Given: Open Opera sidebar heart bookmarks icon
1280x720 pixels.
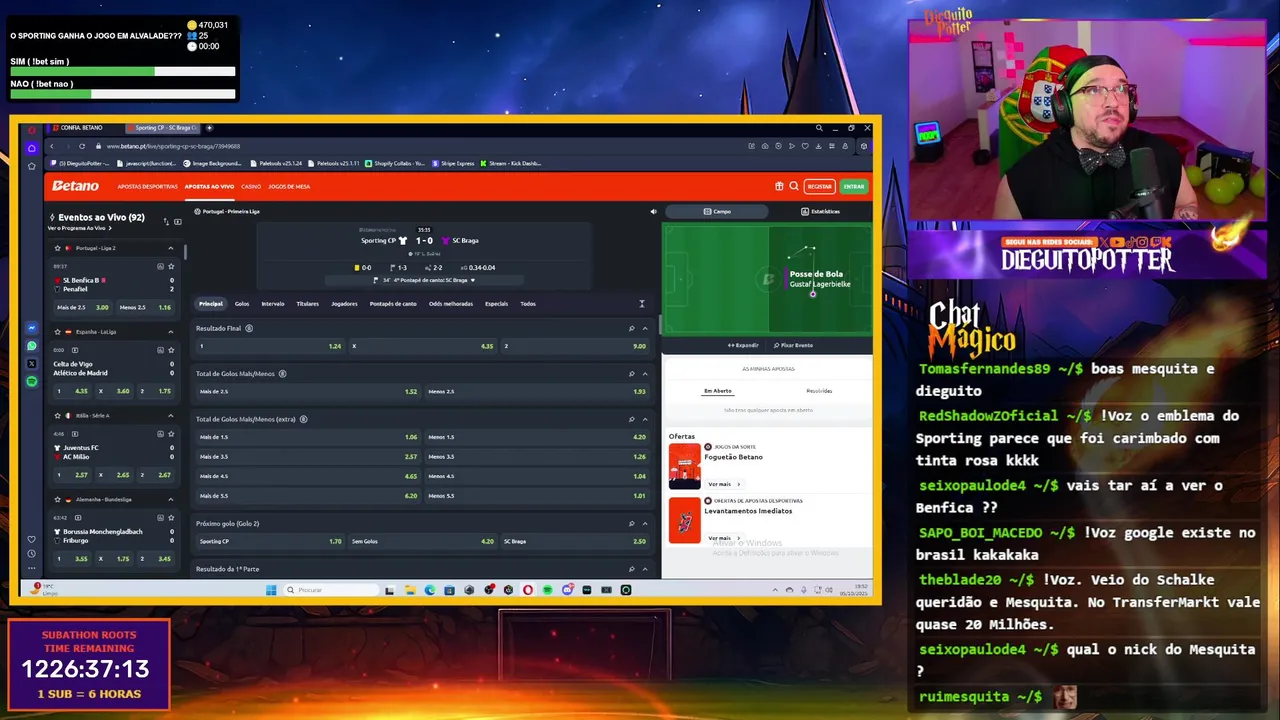Looking at the screenshot, I should click(32, 539).
